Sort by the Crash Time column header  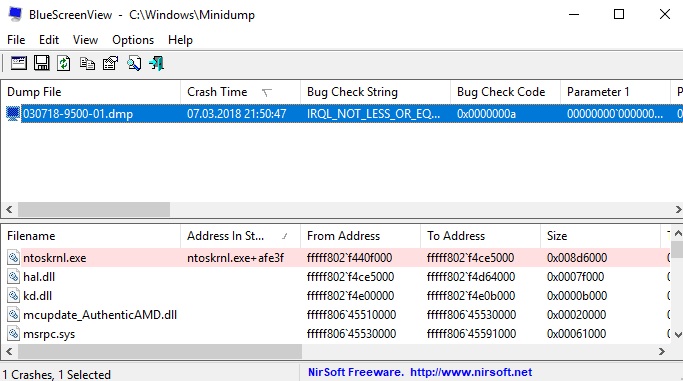click(240, 92)
